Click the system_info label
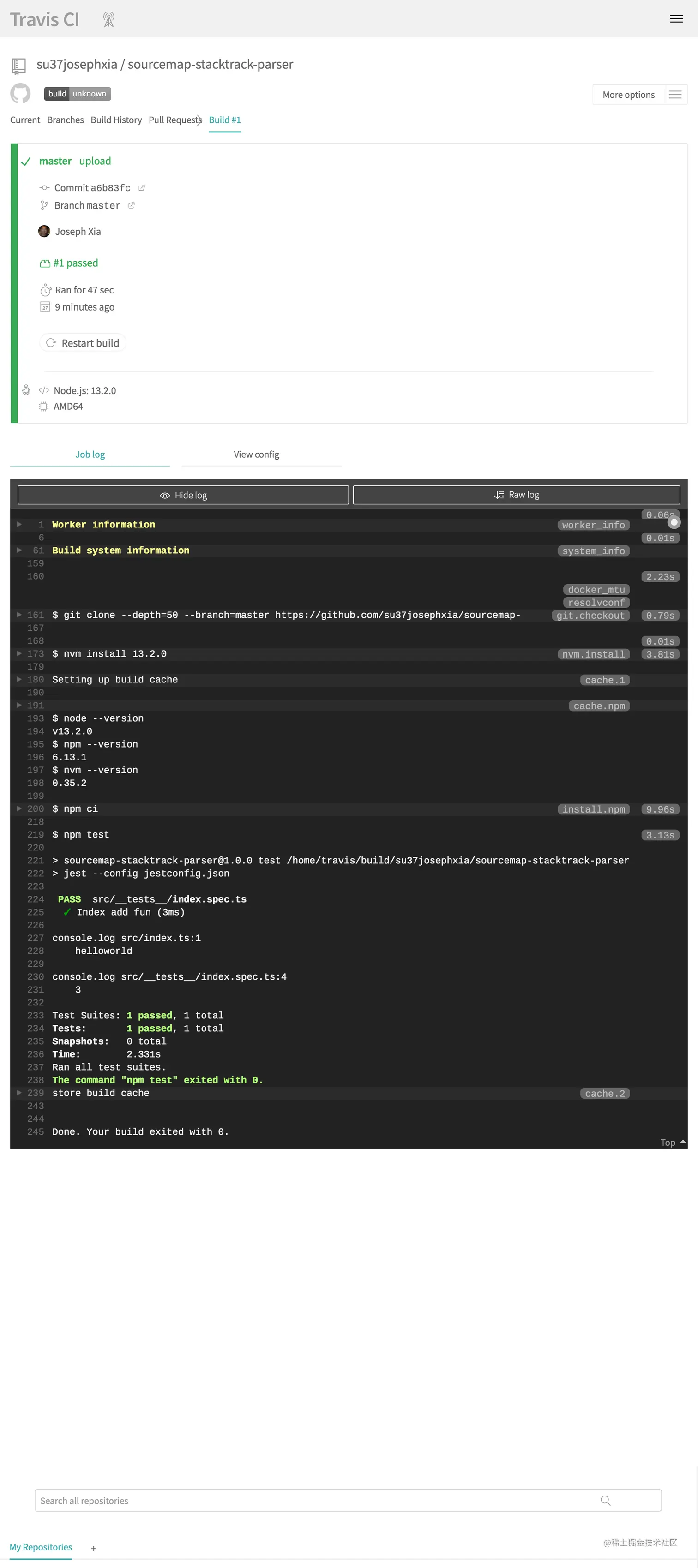698x1568 pixels. coord(594,551)
